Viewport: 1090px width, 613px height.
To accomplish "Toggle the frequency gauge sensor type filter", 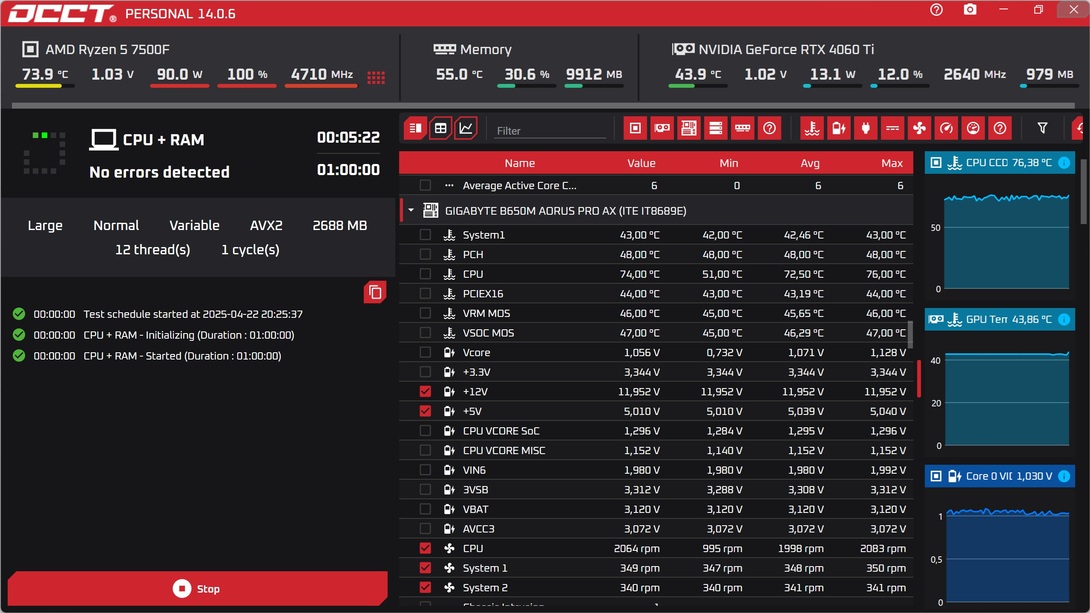I will (946, 128).
